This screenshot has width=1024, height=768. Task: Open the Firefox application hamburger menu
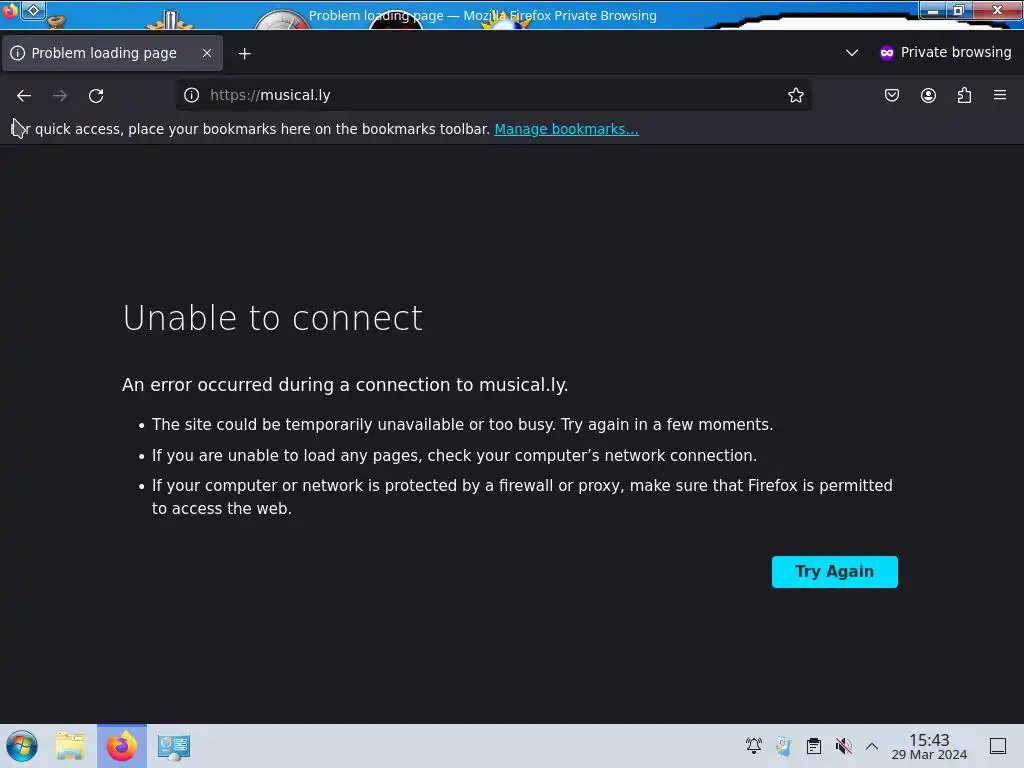tap(1000, 95)
